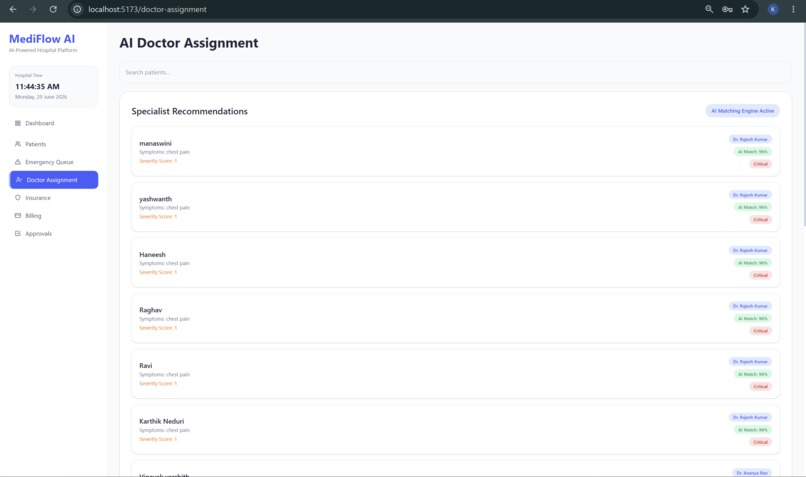
Task: Click patient name Karthik Neduri
Action: [x=161, y=421]
